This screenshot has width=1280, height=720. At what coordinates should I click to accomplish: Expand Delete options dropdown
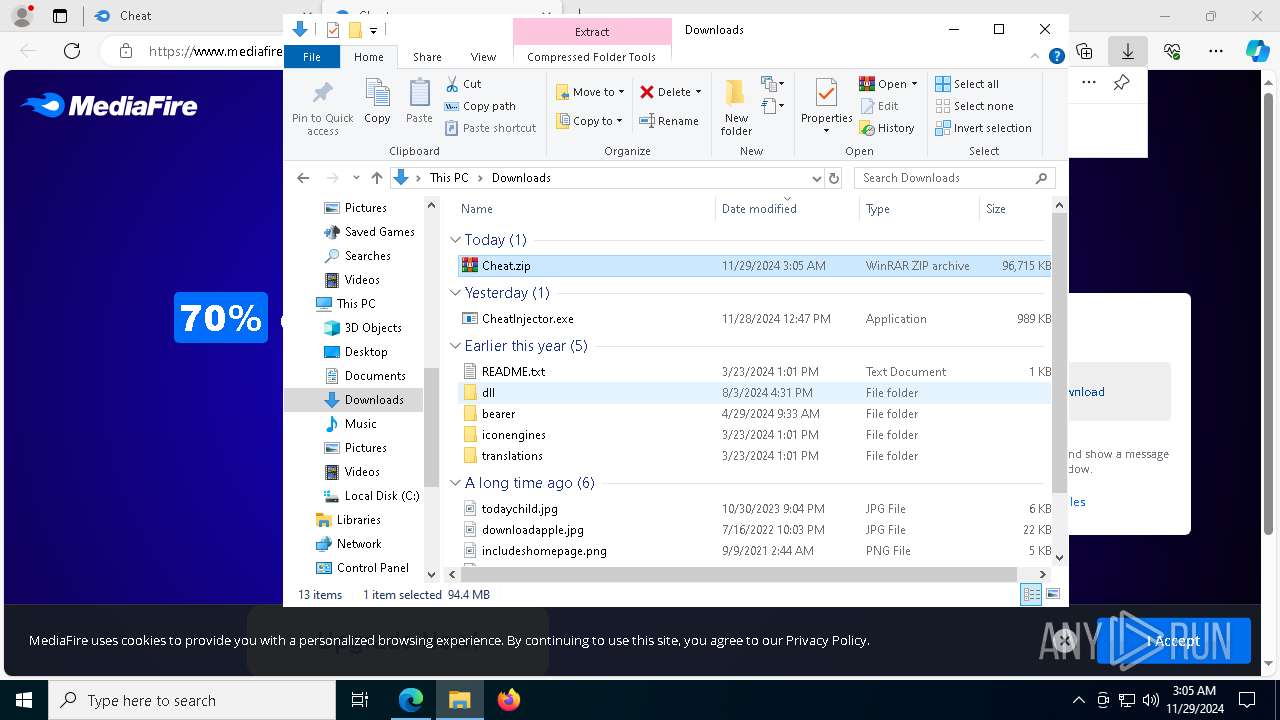[x=698, y=92]
